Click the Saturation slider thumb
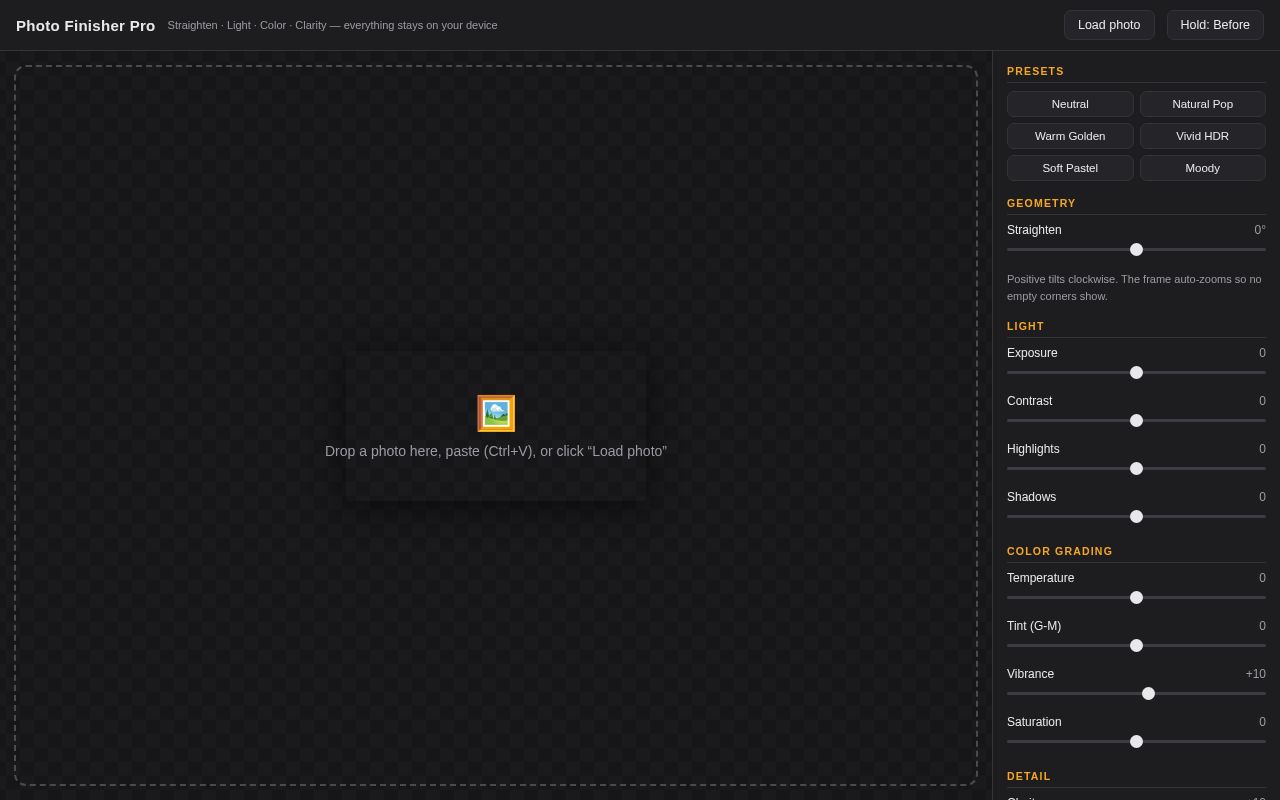Image resolution: width=1280 pixels, height=800 pixels. pos(1136,741)
